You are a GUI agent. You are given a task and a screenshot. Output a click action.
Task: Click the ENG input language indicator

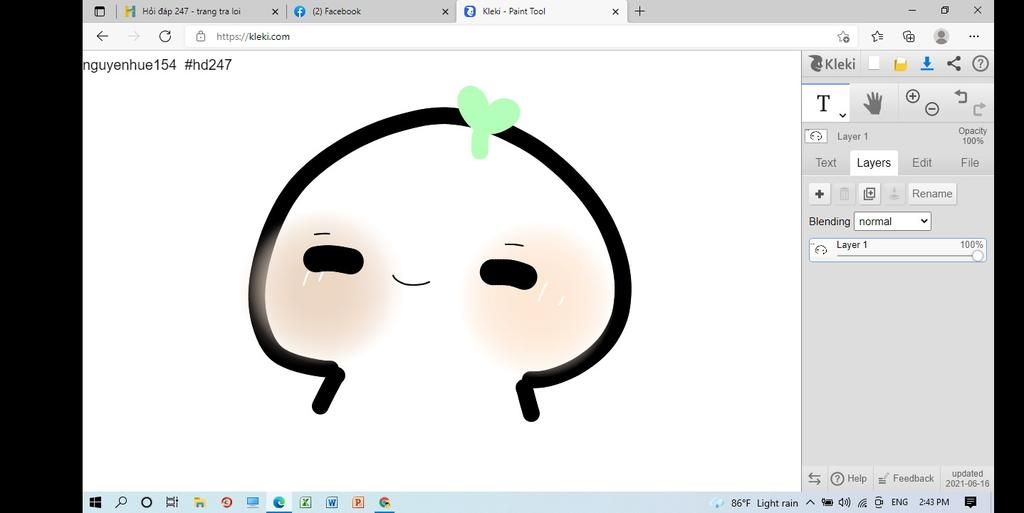[899, 502]
